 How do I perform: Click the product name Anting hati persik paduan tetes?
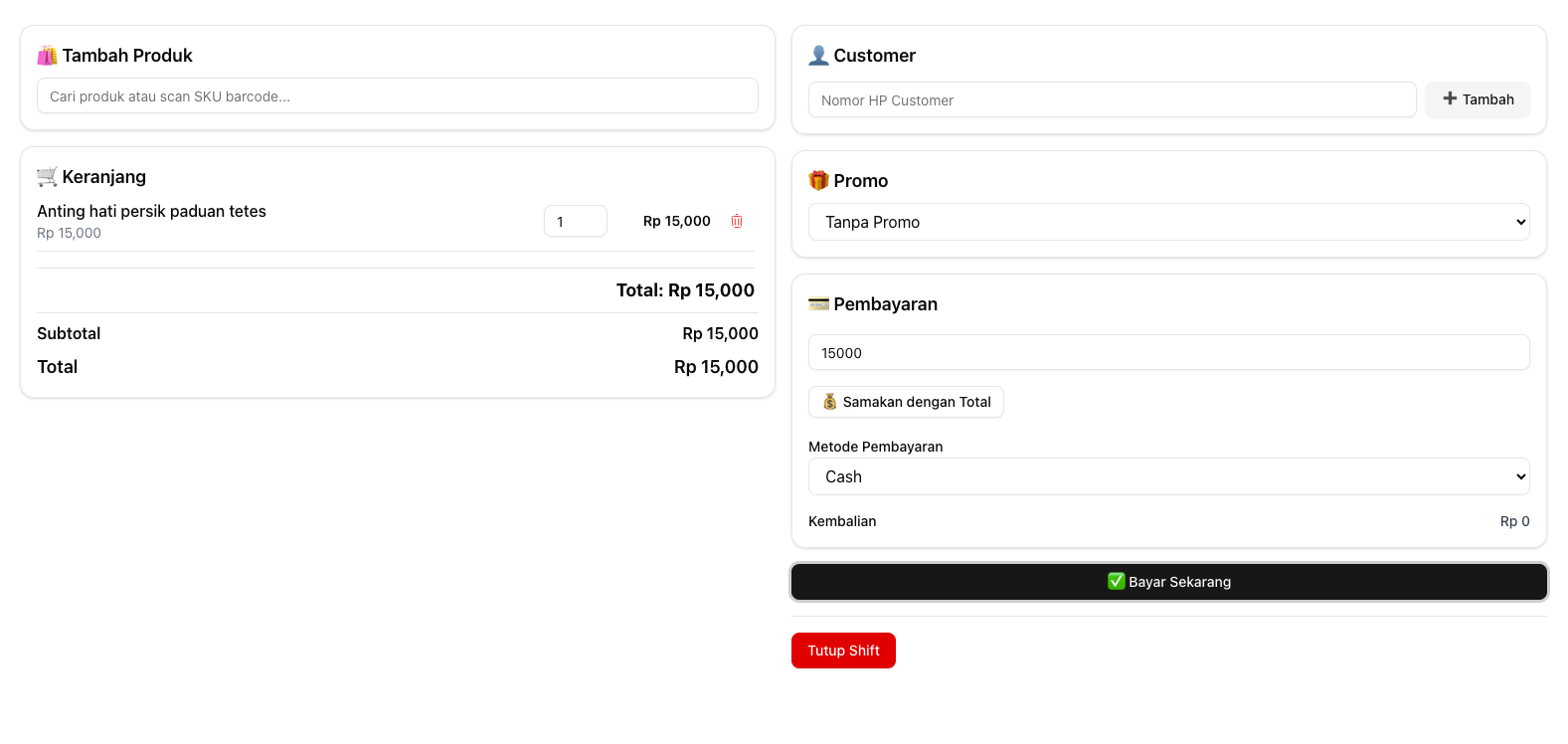151,211
